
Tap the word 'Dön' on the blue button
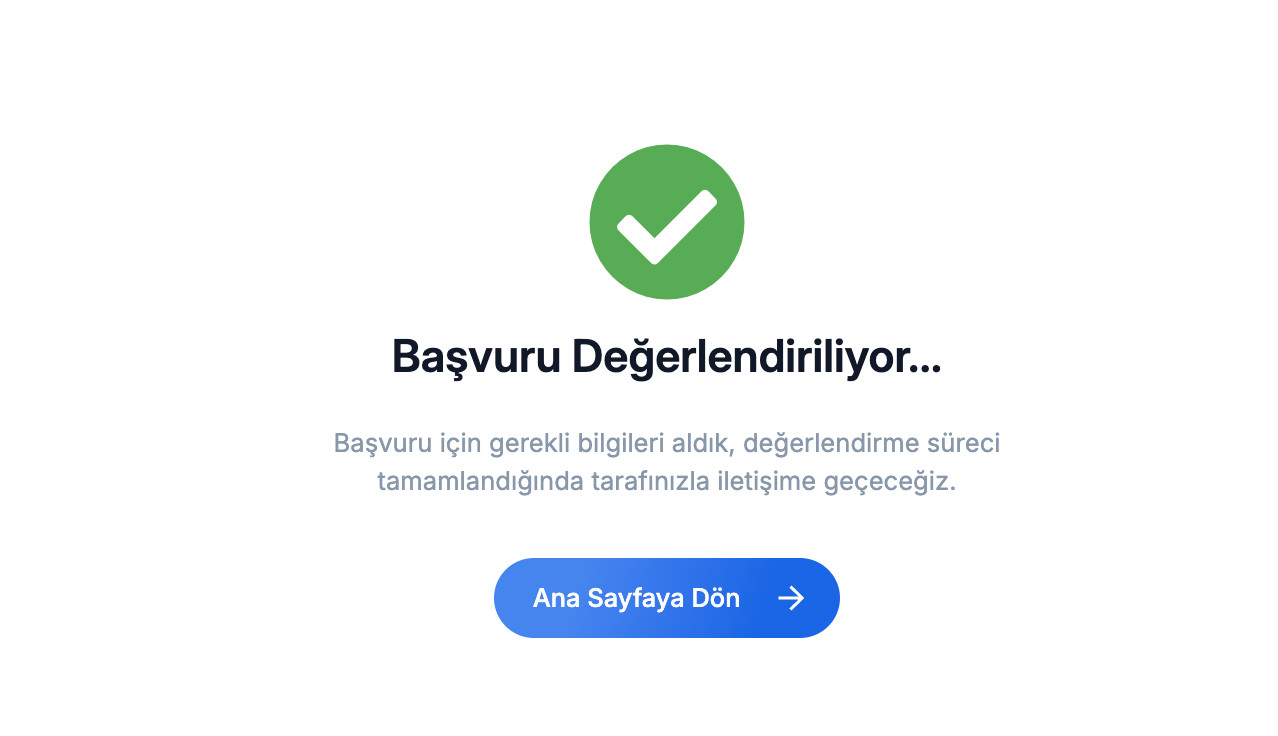pyautogui.click(x=718, y=598)
